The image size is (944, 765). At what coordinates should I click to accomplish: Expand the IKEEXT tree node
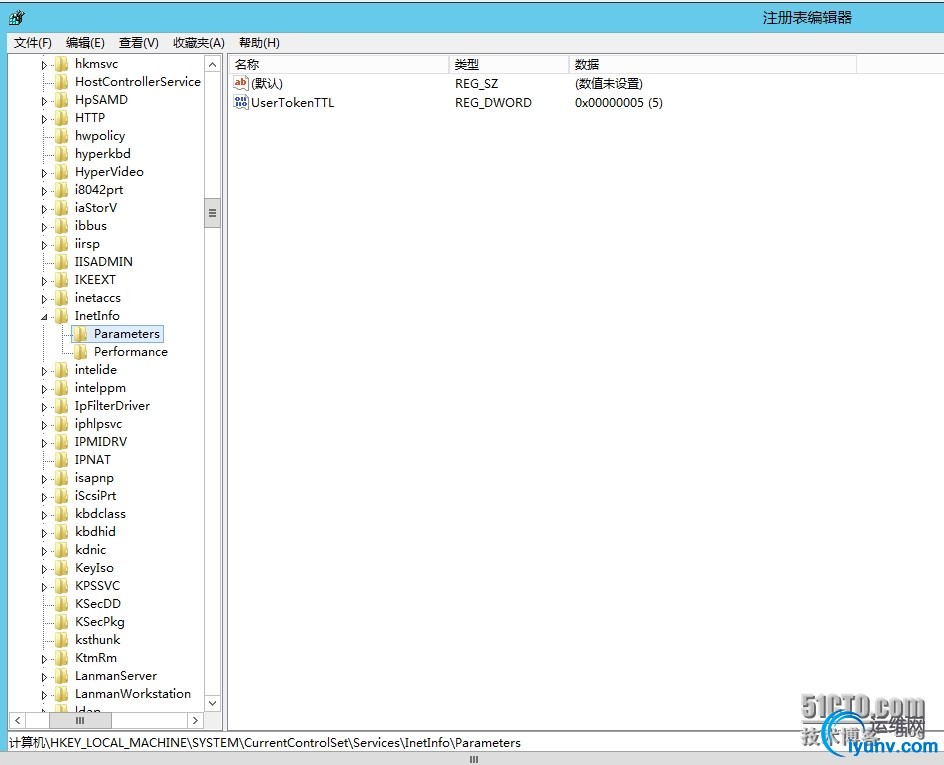[44, 281]
